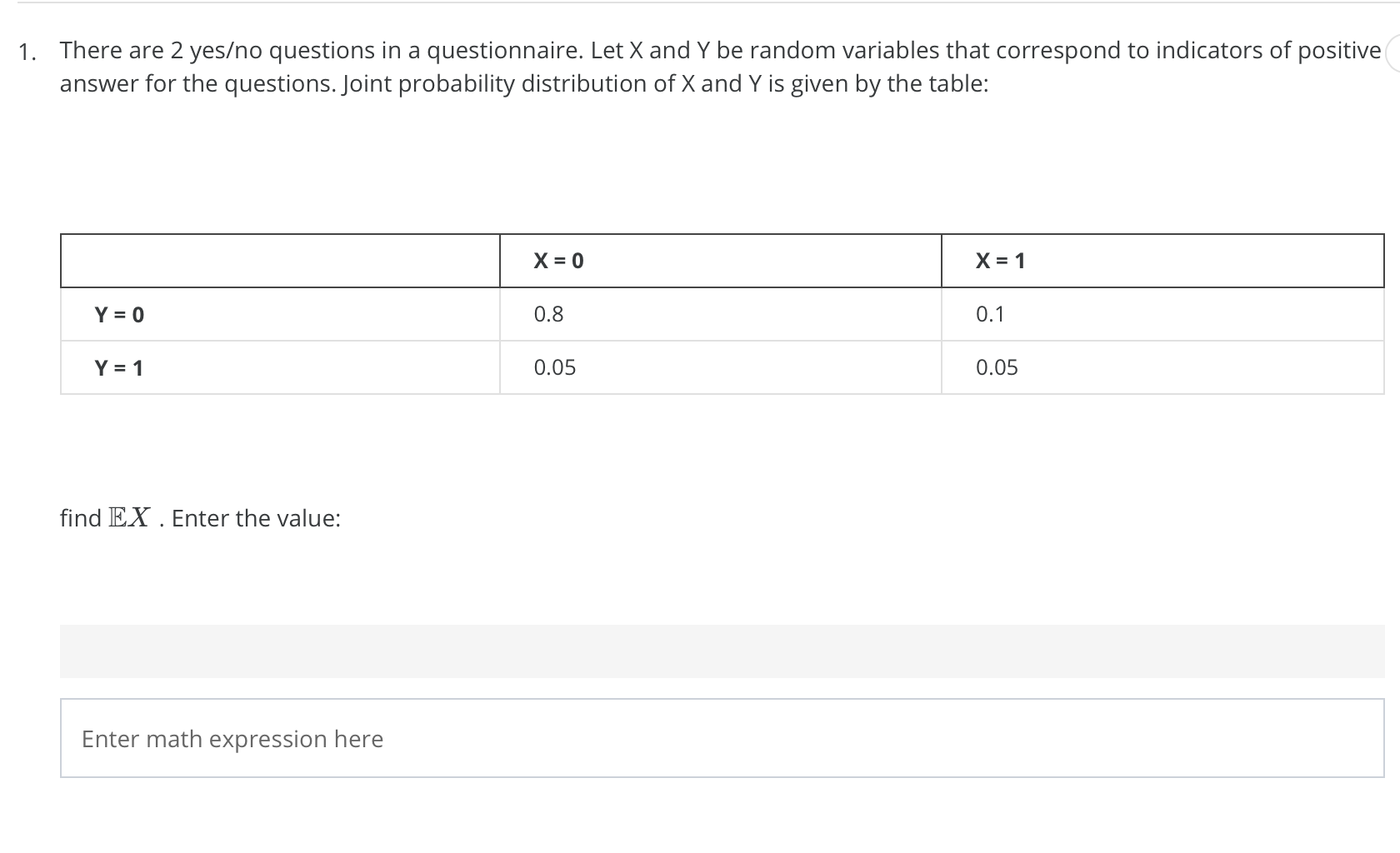Image resolution: width=1400 pixels, height=853 pixels.
Task: Select the find EX instruction text
Action: pos(200,518)
